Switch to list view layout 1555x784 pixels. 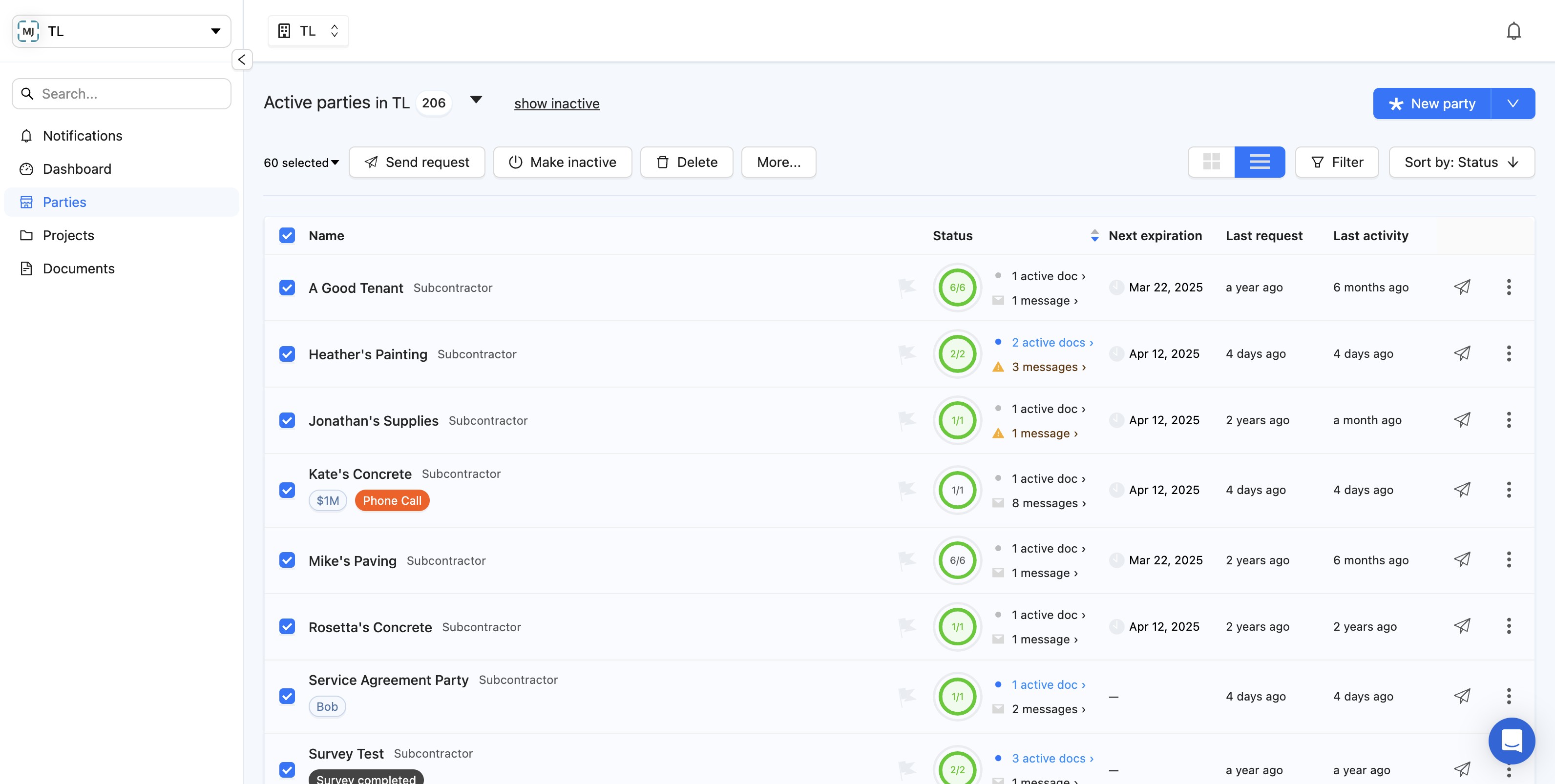pyautogui.click(x=1259, y=162)
